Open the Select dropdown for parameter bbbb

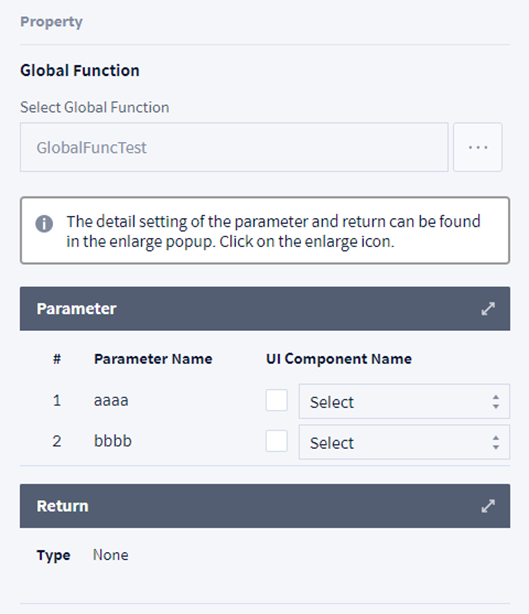404,442
